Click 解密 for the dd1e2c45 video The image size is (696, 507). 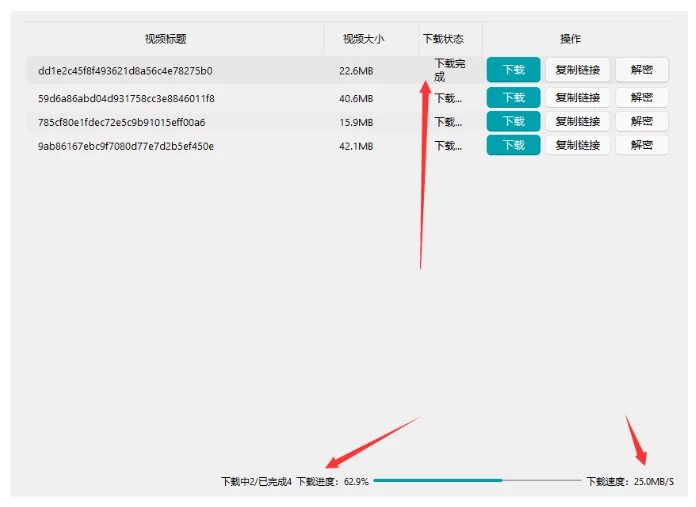click(641, 70)
